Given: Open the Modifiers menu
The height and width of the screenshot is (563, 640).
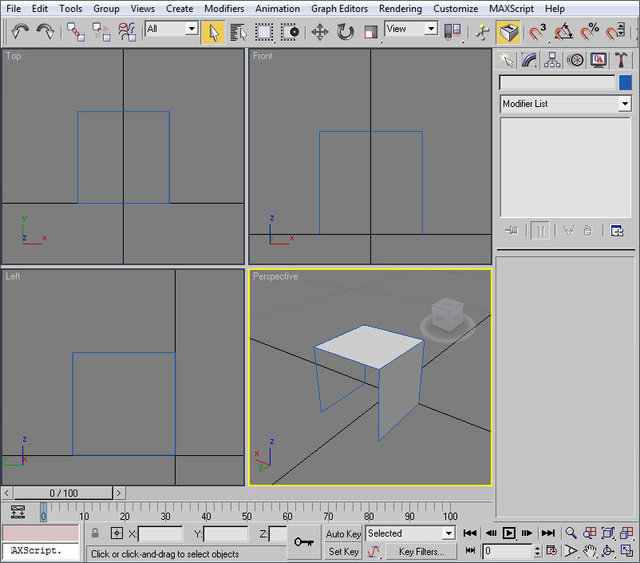Looking at the screenshot, I should click(x=223, y=8).
